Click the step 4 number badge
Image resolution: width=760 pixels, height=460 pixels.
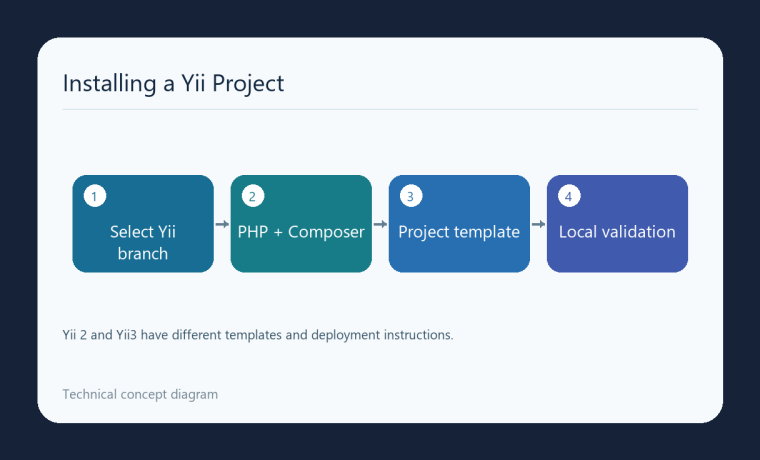569,196
